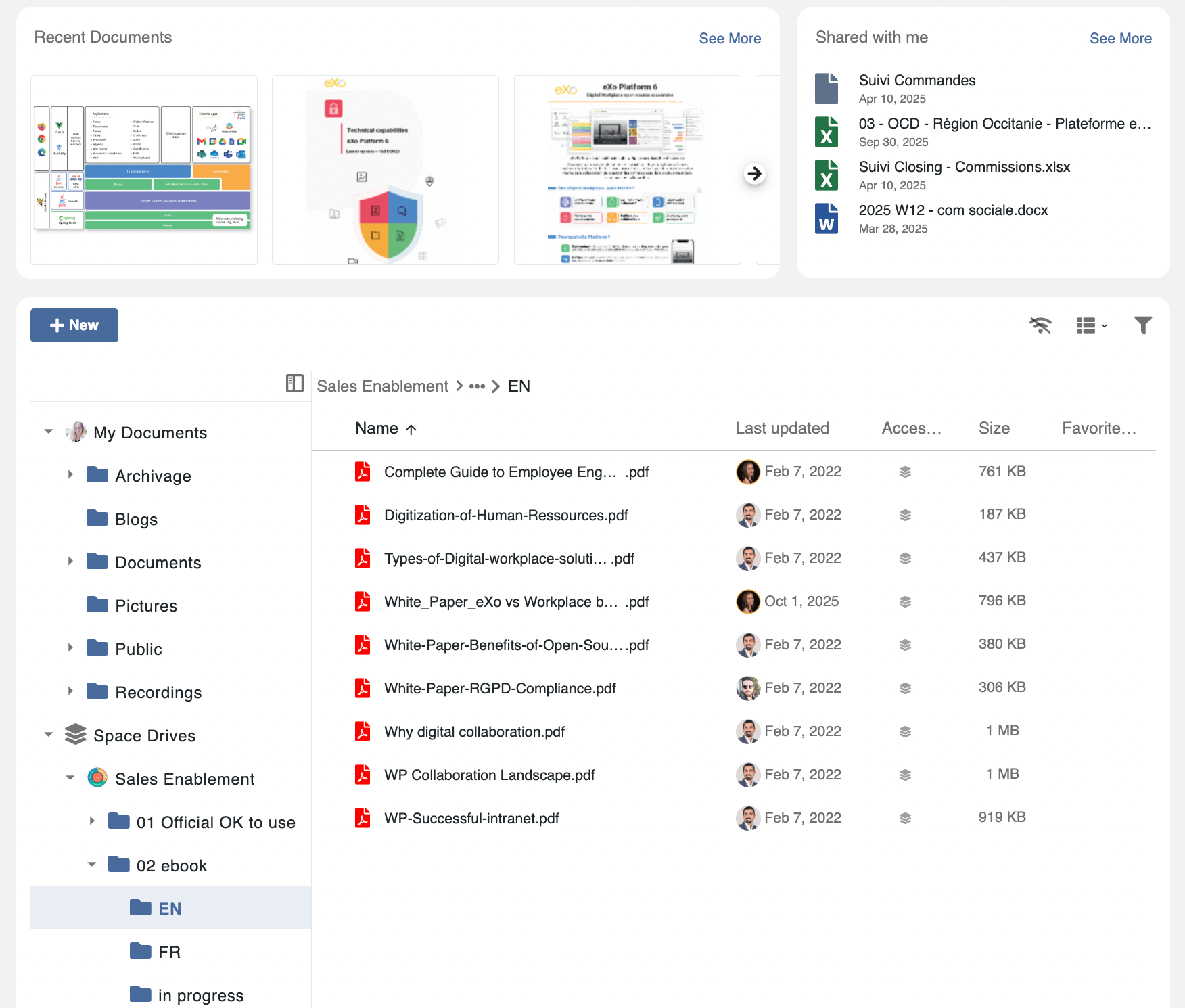The height and width of the screenshot is (1008, 1185).
Task: Click the next arrow in Recent Documents
Action: (754, 174)
